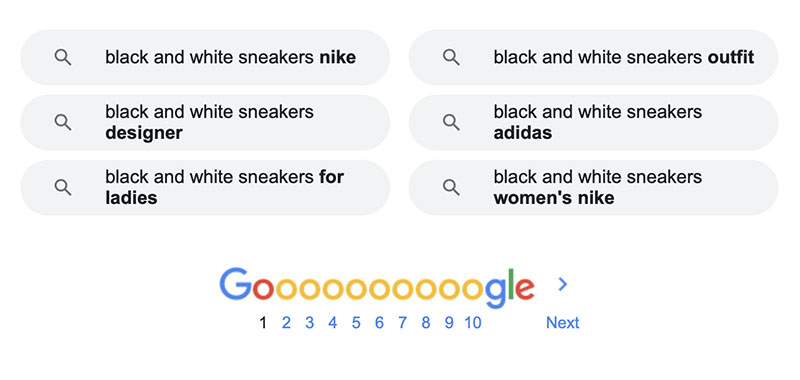Open 'black and white sneakers nike' suggestion
This screenshot has height=380, width=800.
click(205, 58)
